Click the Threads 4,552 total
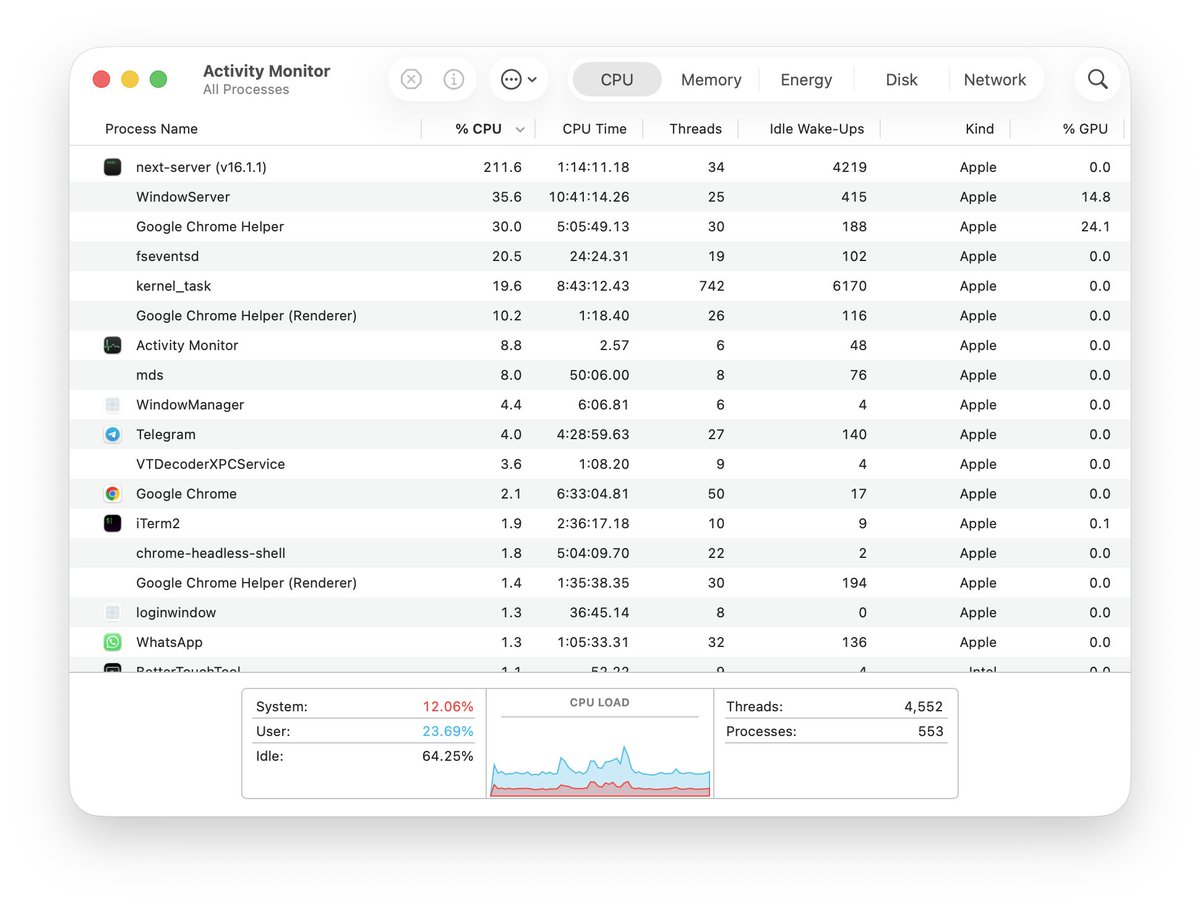The image size is (1200, 908). pyautogui.click(x=835, y=706)
